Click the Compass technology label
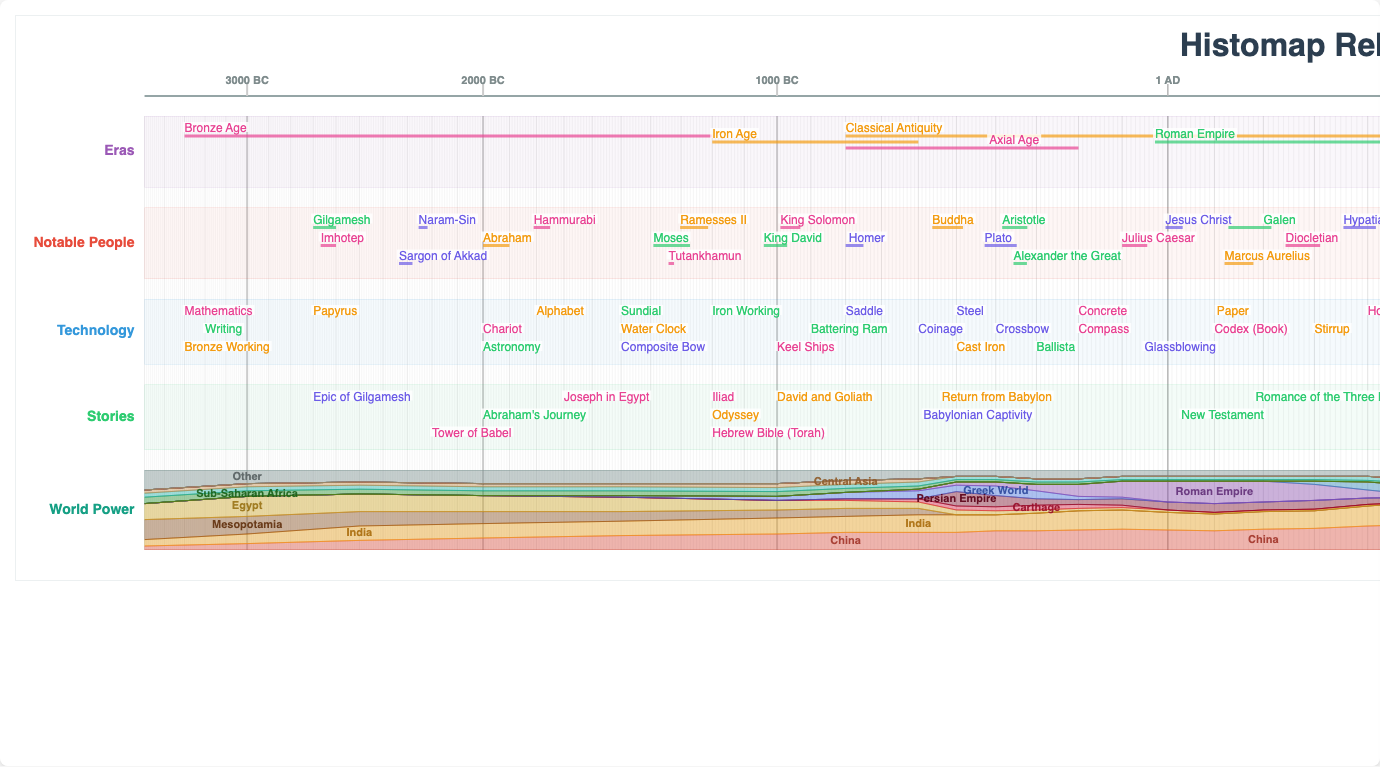This screenshot has width=1380, height=767. (x=1103, y=328)
